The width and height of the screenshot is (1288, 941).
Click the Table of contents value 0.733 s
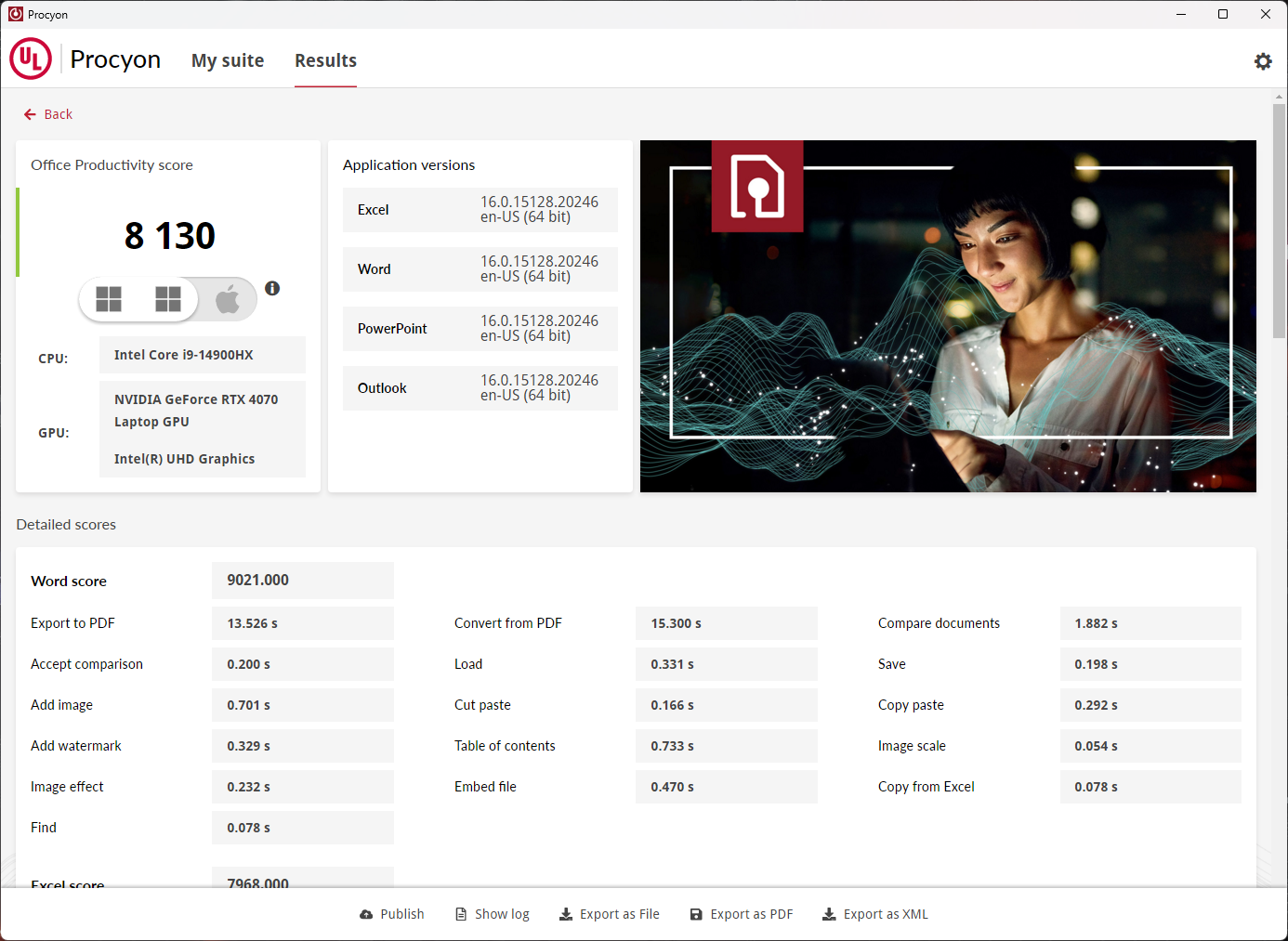click(727, 746)
